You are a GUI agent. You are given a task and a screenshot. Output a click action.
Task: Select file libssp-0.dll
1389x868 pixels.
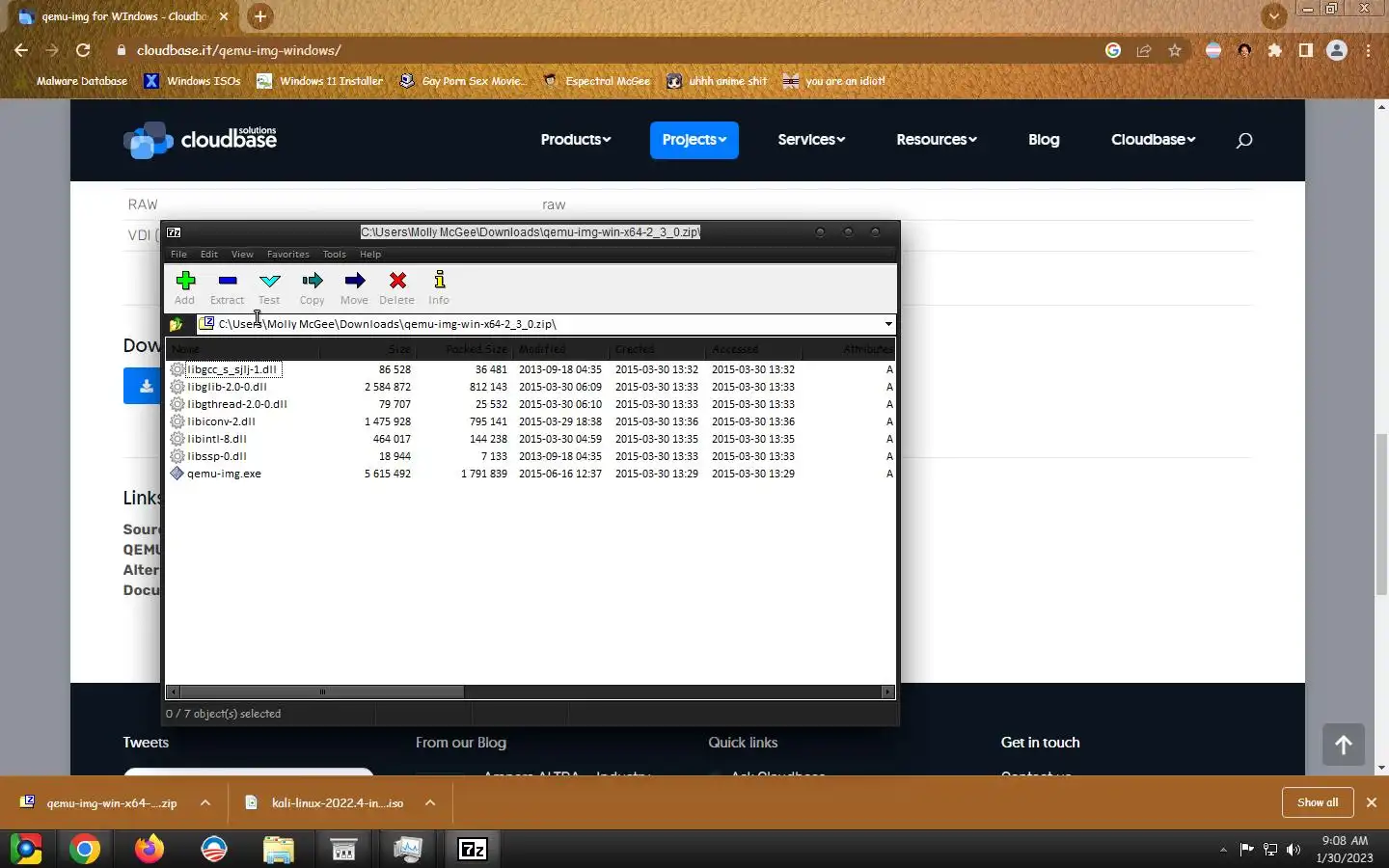pos(217,456)
